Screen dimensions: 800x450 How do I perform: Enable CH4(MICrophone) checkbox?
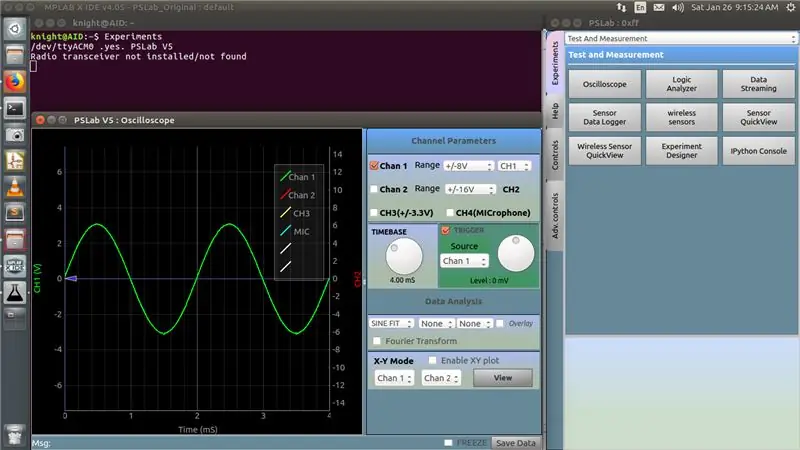[449, 212]
